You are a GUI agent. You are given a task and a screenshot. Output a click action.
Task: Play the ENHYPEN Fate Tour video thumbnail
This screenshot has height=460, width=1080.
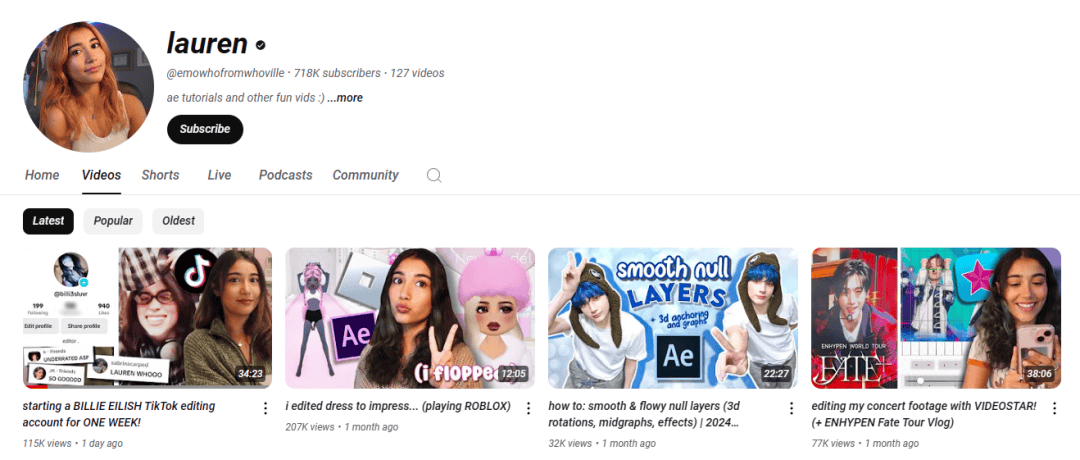pyautogui.click(x=936, y=318)
